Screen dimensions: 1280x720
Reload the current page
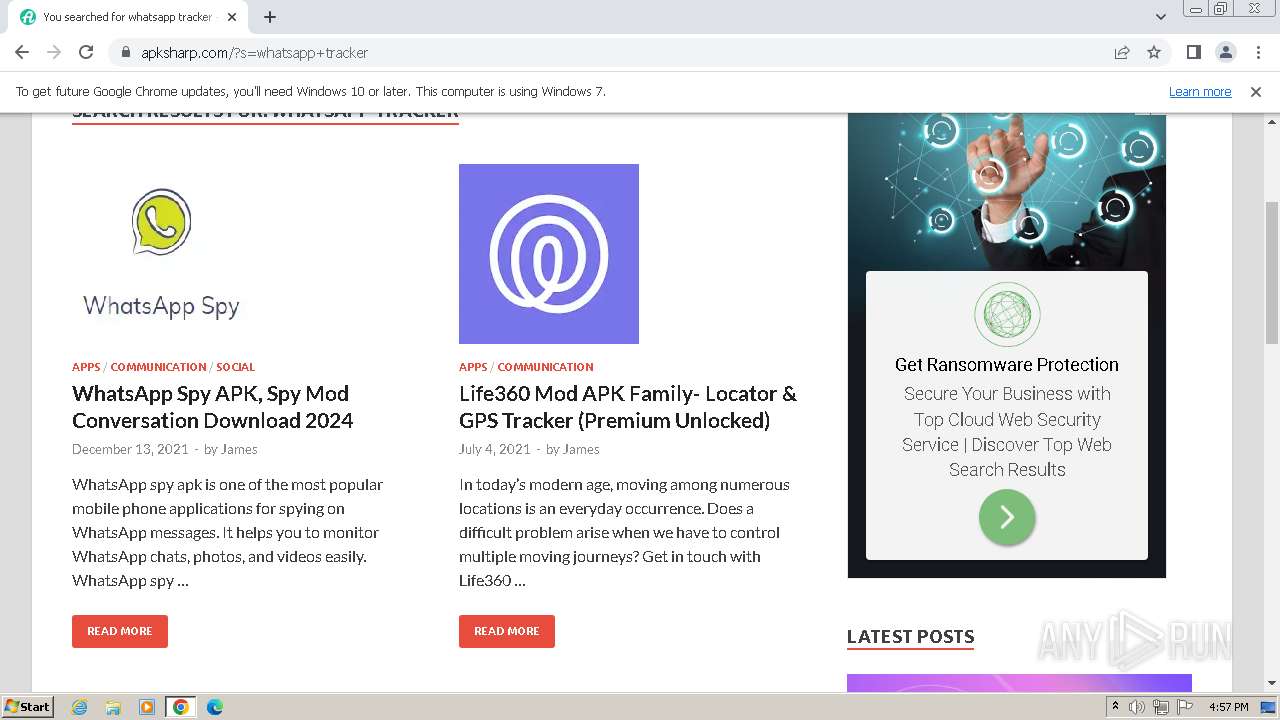[86, 52]
